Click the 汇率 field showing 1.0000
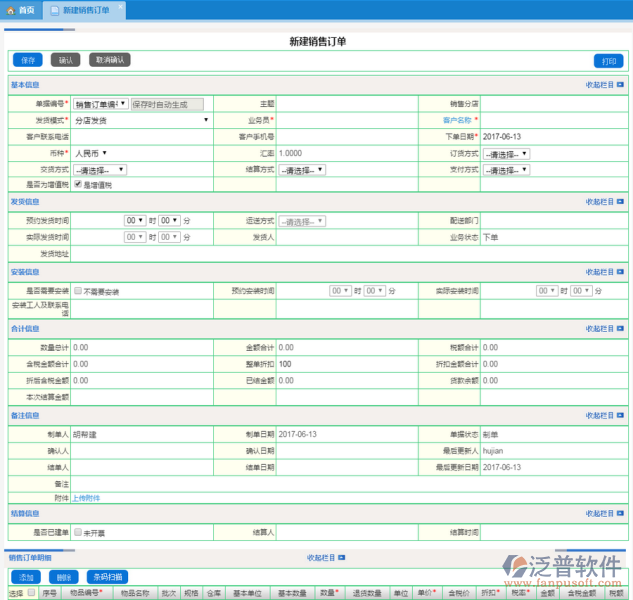Image resolution: width=633 pixels, height=600 pixels. pyautogui.click(x=347, y=153)
